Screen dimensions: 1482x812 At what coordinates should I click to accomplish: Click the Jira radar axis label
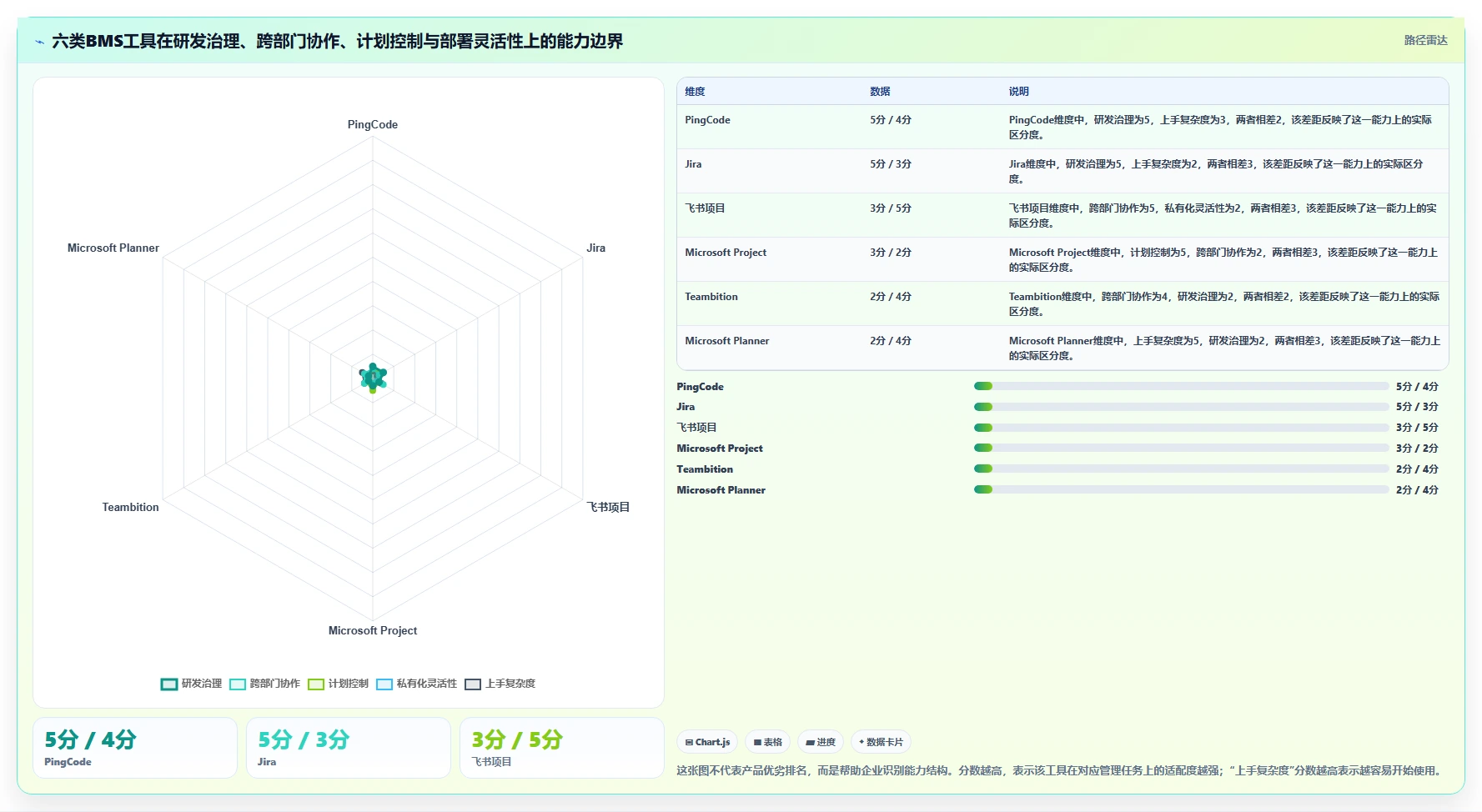(x=595, y=248)
